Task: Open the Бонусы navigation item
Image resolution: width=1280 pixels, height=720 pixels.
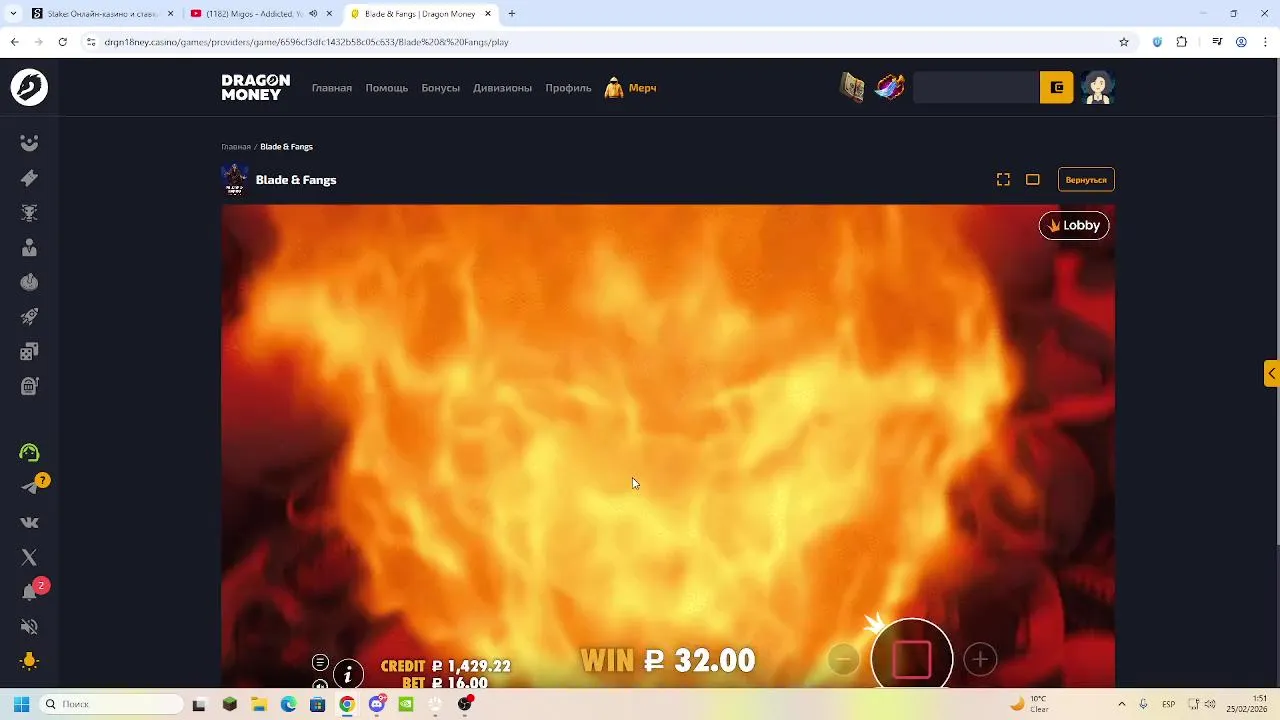Action: tap(440, 88)
